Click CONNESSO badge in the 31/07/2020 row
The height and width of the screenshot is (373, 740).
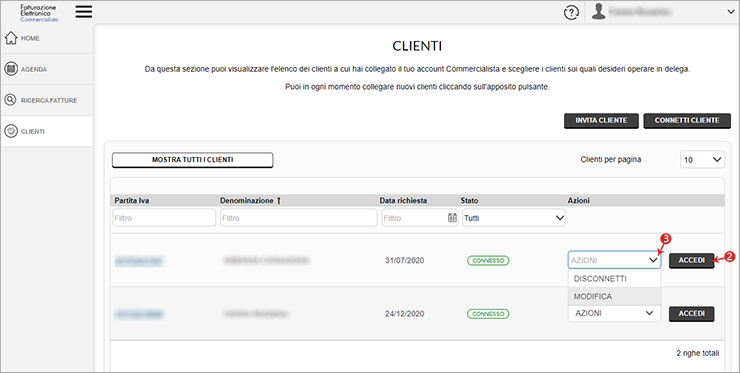pyautogui.click(x=488, y=261)
